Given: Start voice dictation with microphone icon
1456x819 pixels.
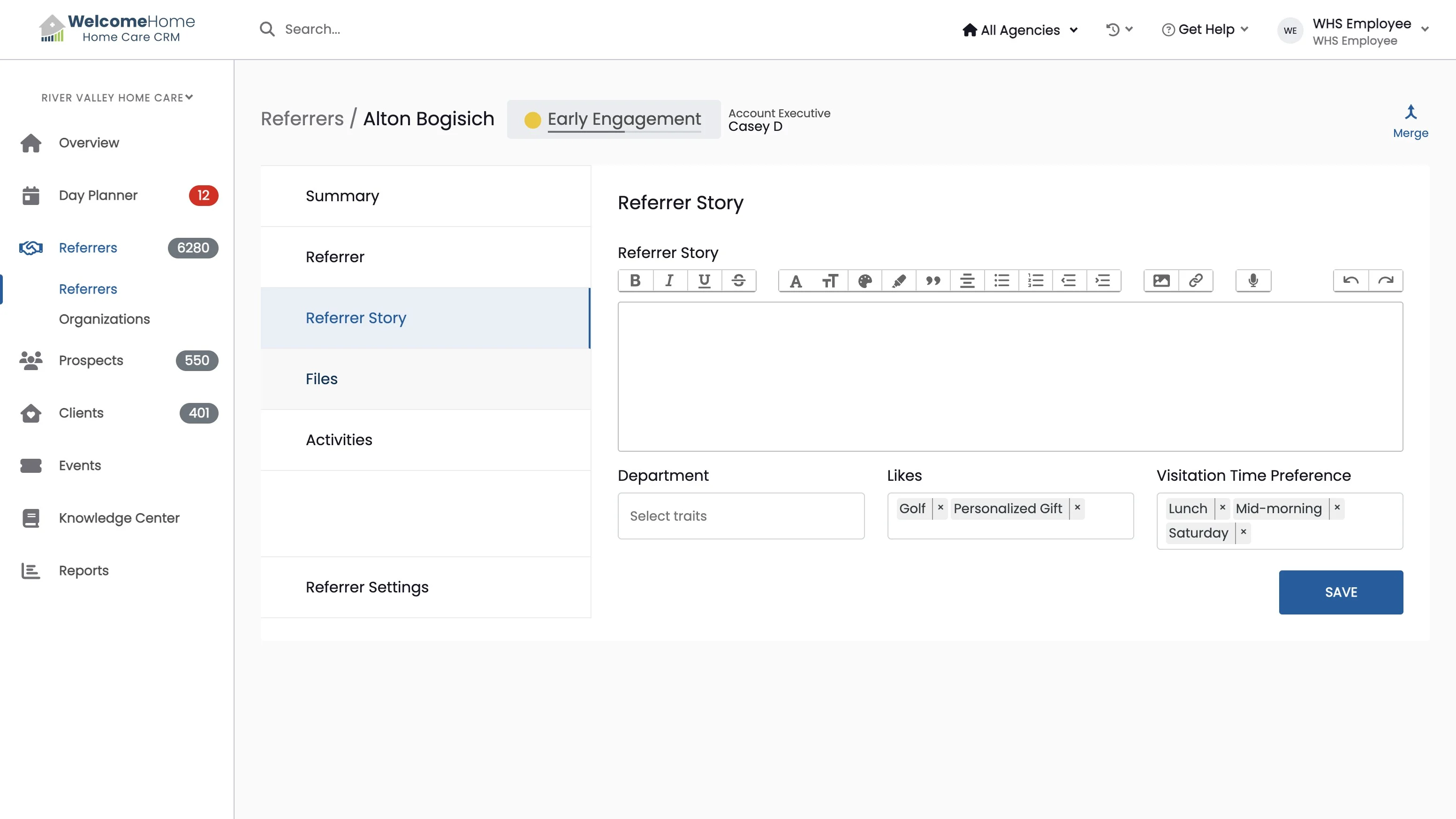Looking at the screenshot, I should pyautogui.click(x=1253, y=281).
